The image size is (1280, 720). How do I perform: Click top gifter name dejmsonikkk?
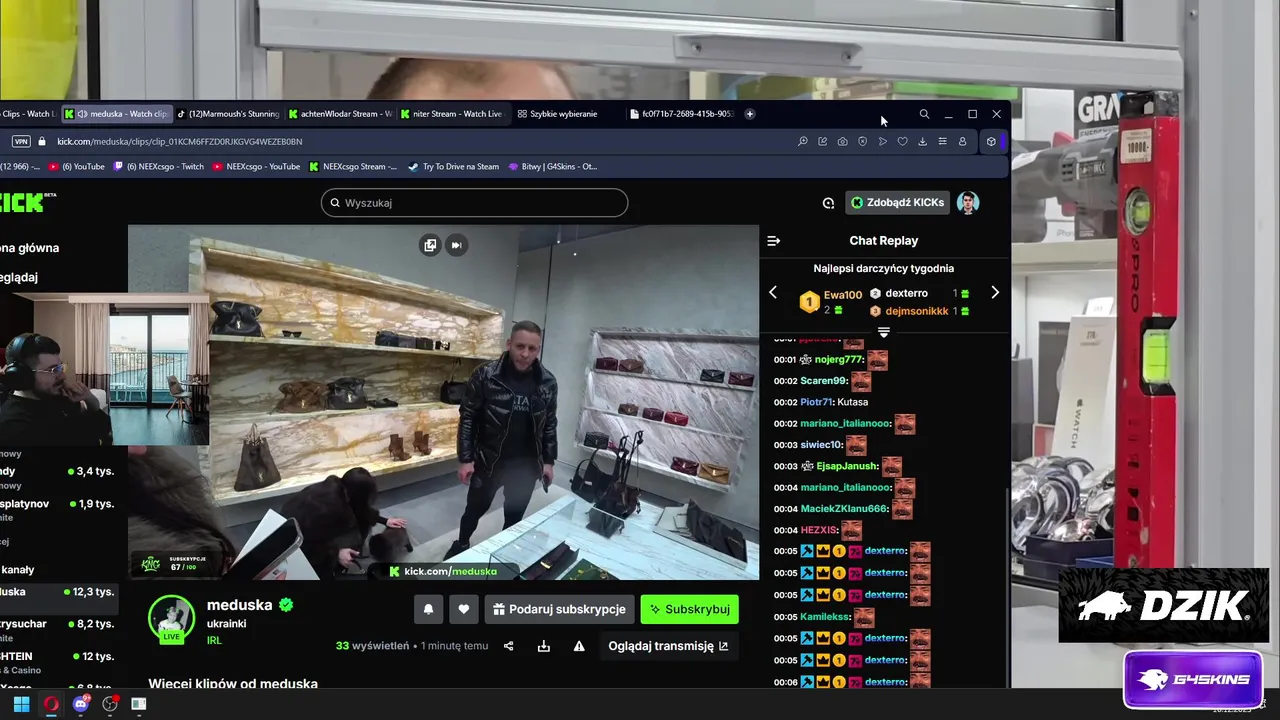(917, 311)
